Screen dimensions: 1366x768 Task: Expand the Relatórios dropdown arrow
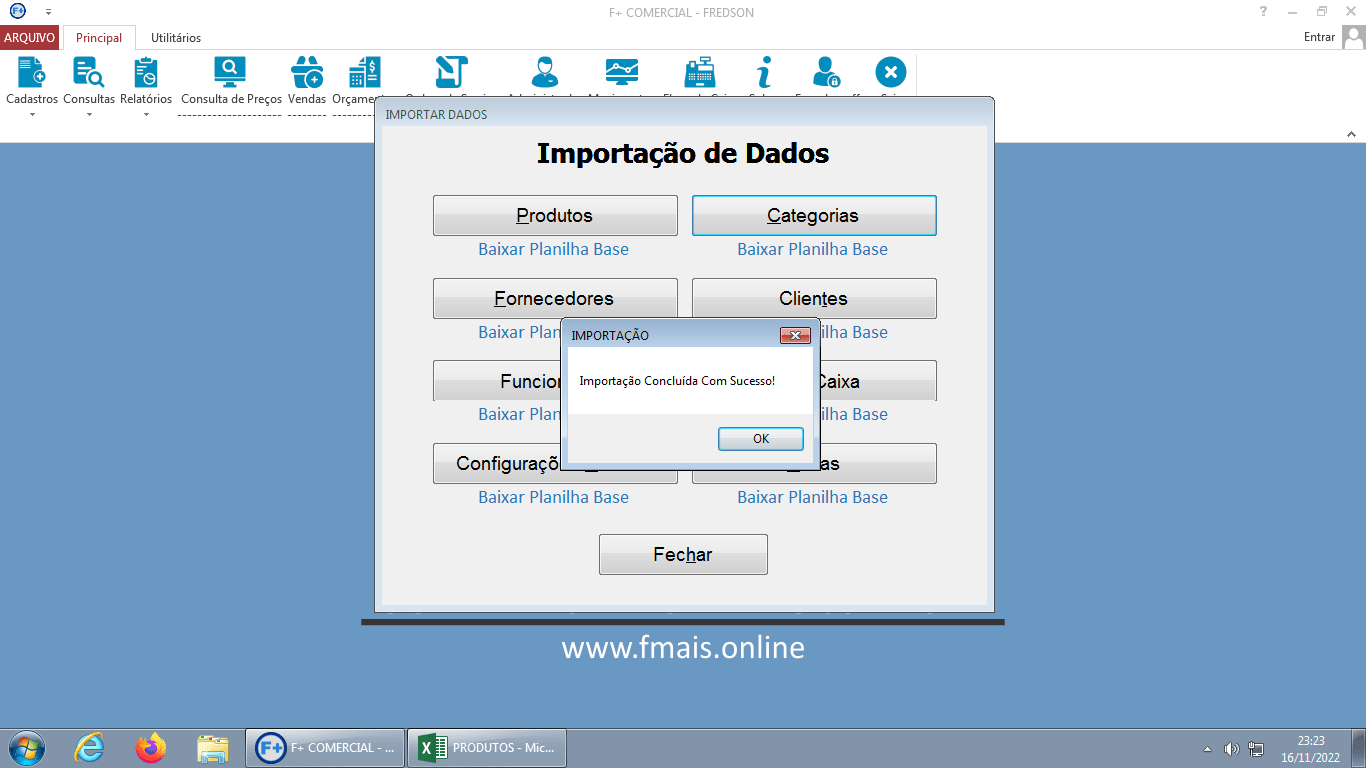pos(146,114)
